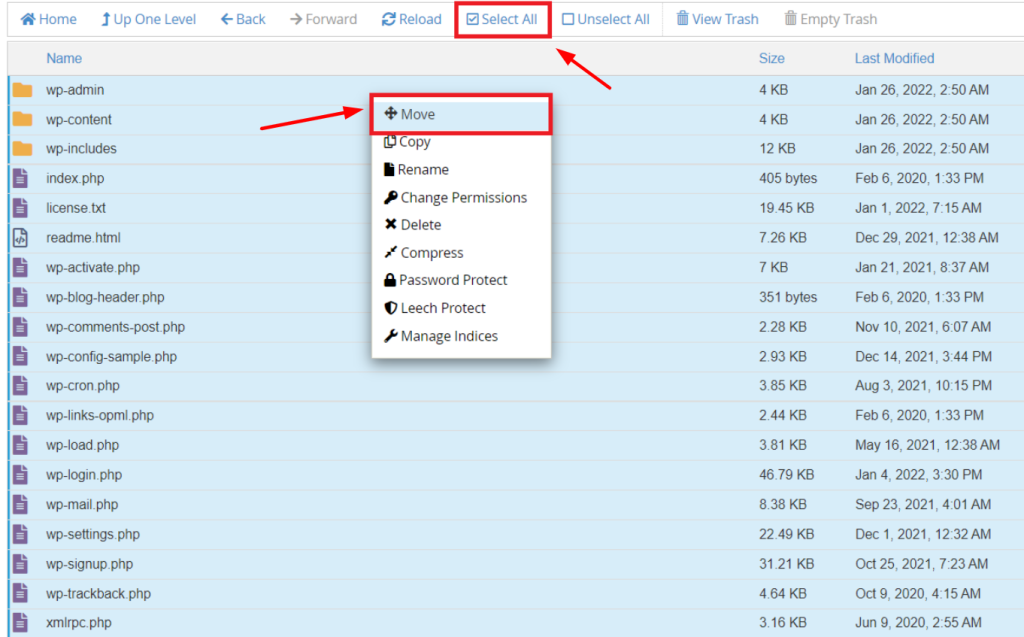
Task: Click the wp-includes folder icon
Action: (x=21, y=148)
